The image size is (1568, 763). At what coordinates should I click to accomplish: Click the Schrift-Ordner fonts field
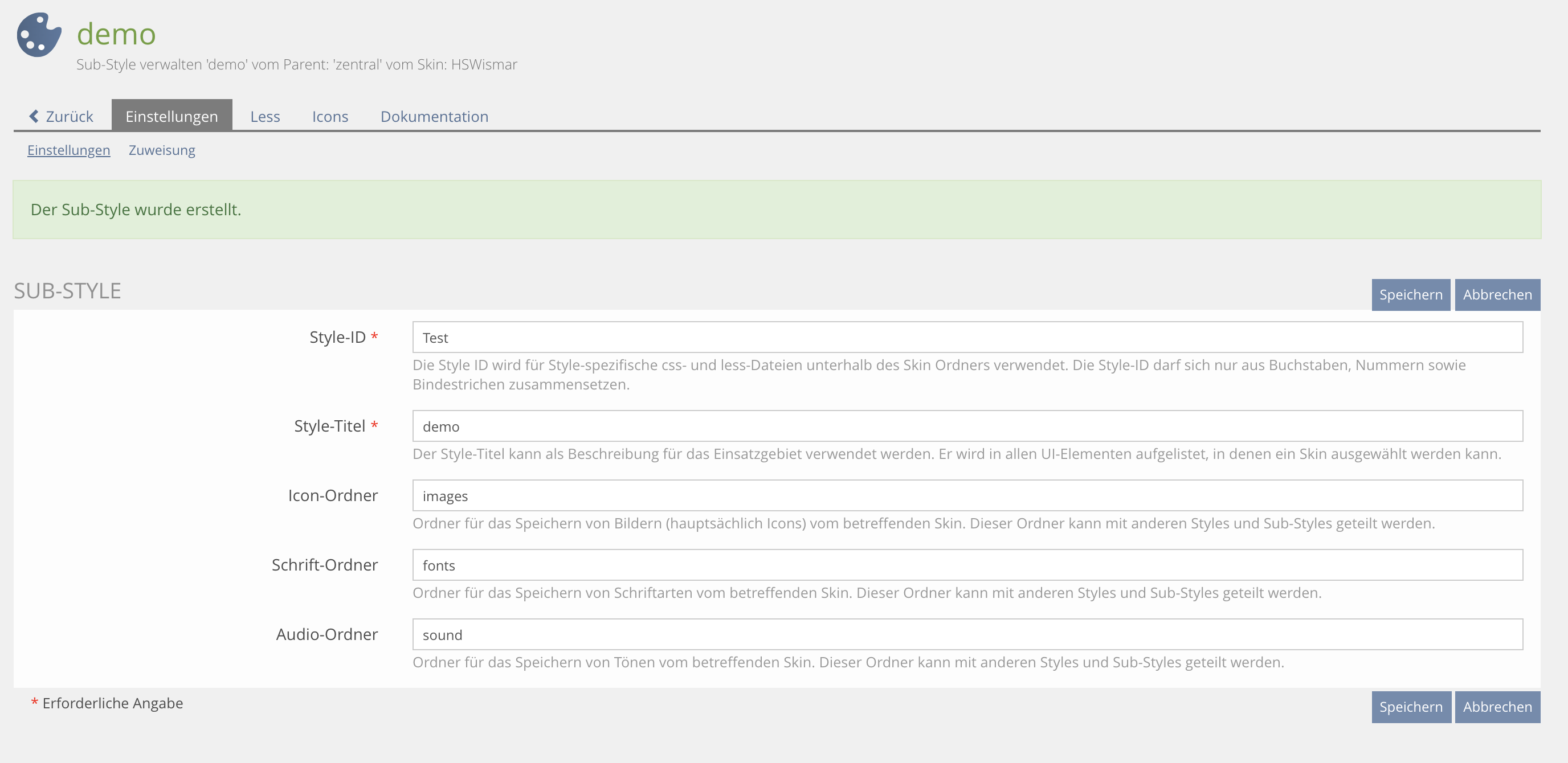click(x=967, y=565)
